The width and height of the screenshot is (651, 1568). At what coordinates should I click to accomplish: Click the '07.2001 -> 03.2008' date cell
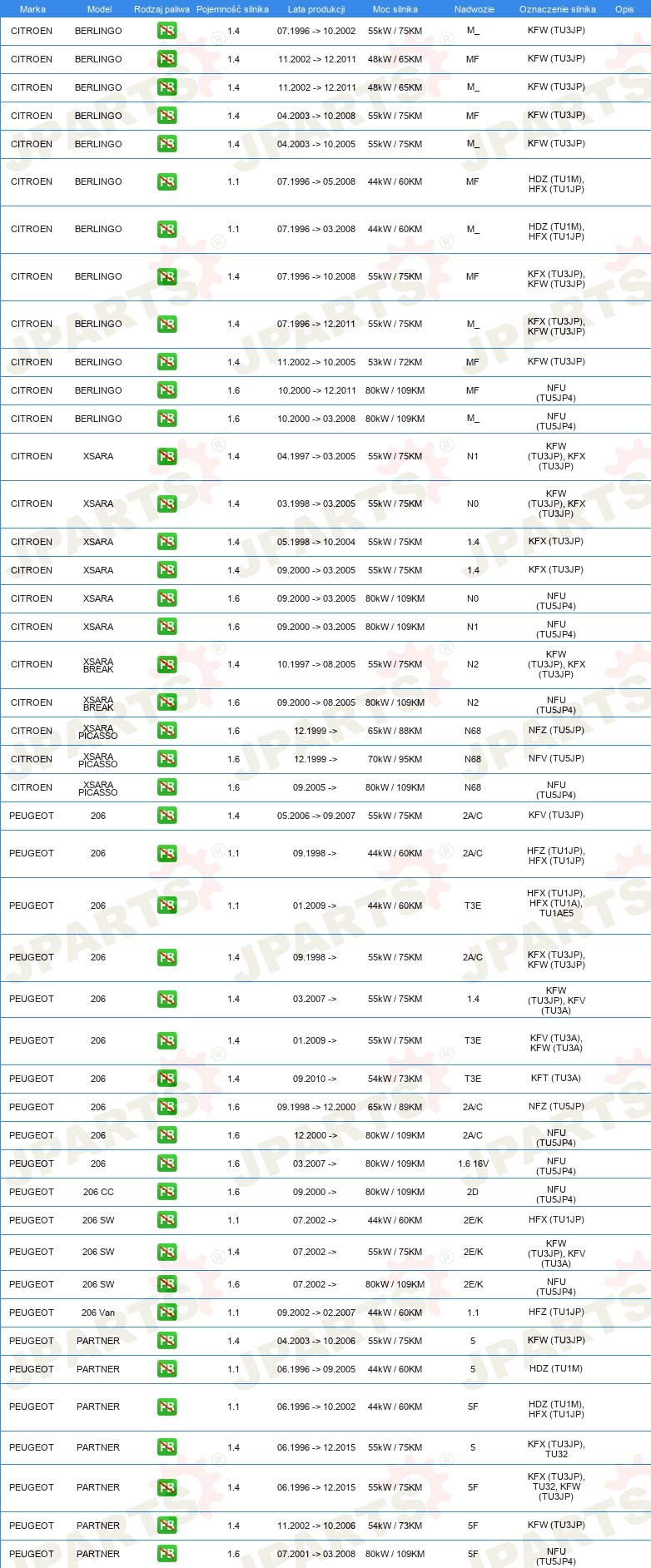pyautogui.click(x=316, y=1554)
